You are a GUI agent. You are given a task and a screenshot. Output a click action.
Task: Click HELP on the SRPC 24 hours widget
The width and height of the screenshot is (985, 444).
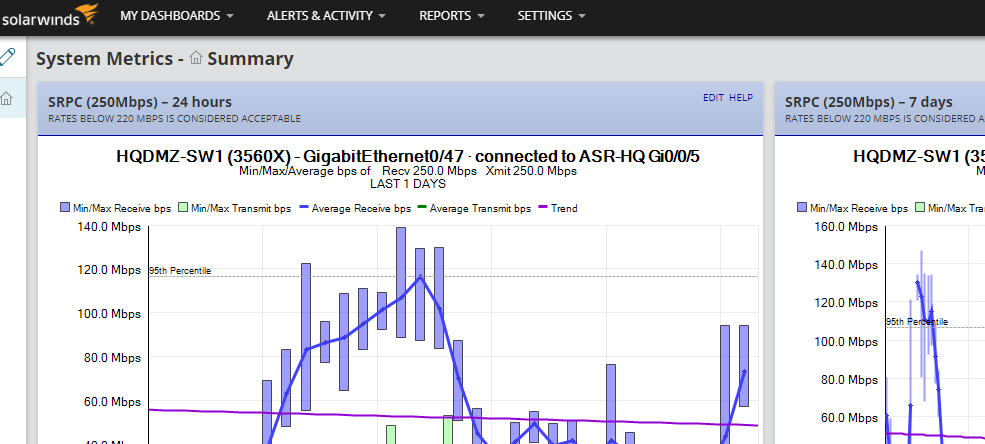(x=741, y=97)
